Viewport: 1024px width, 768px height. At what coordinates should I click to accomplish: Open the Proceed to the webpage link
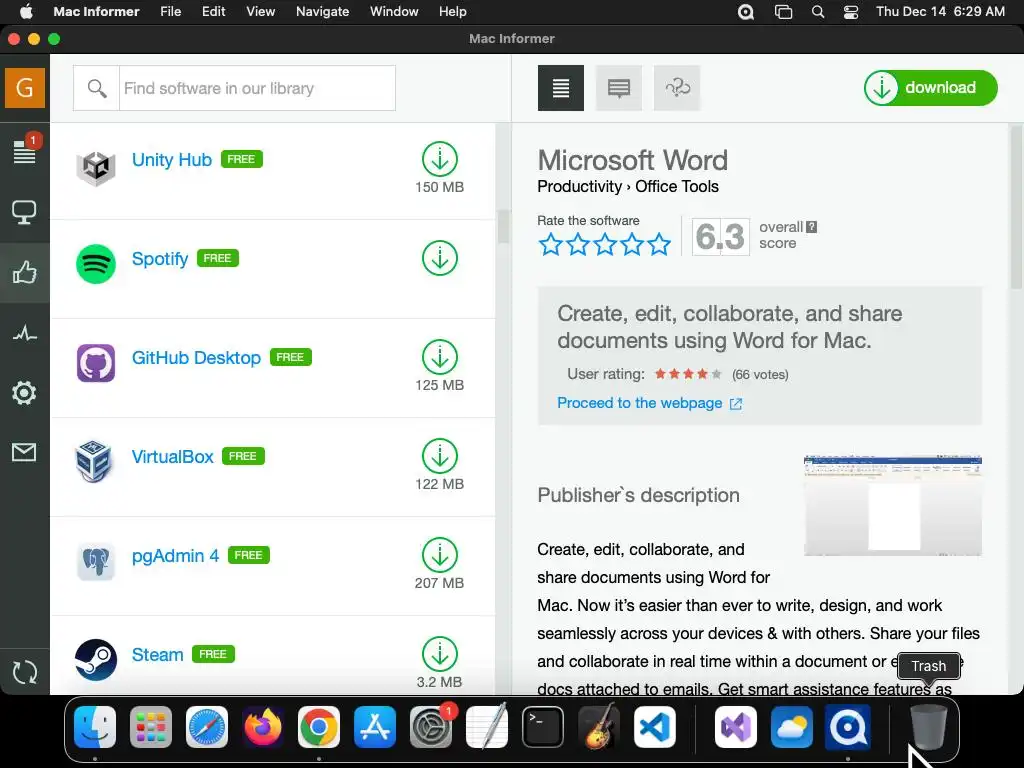649,403
